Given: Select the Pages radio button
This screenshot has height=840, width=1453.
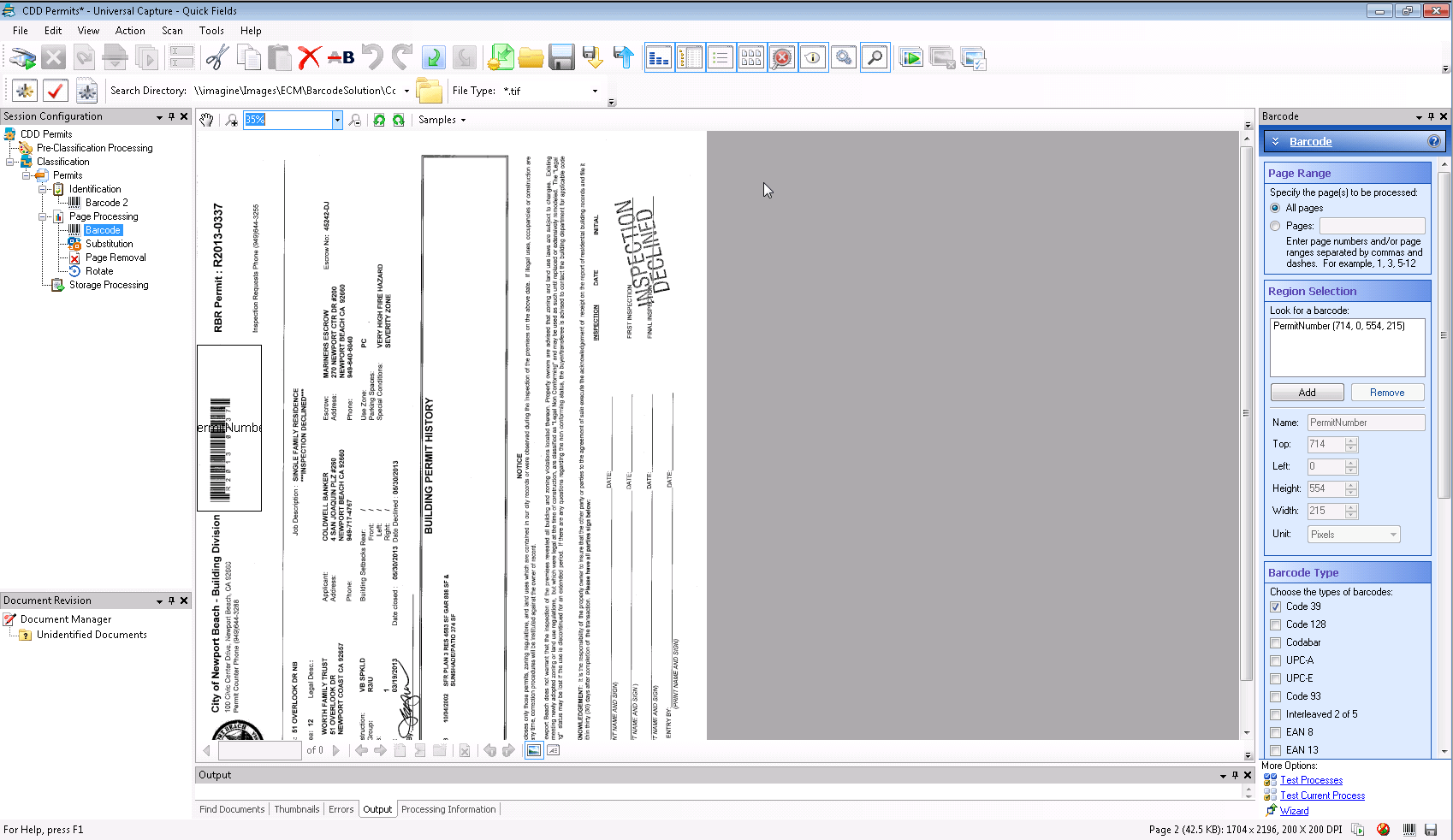Looking at the screenshot, I should point(1275,227).
